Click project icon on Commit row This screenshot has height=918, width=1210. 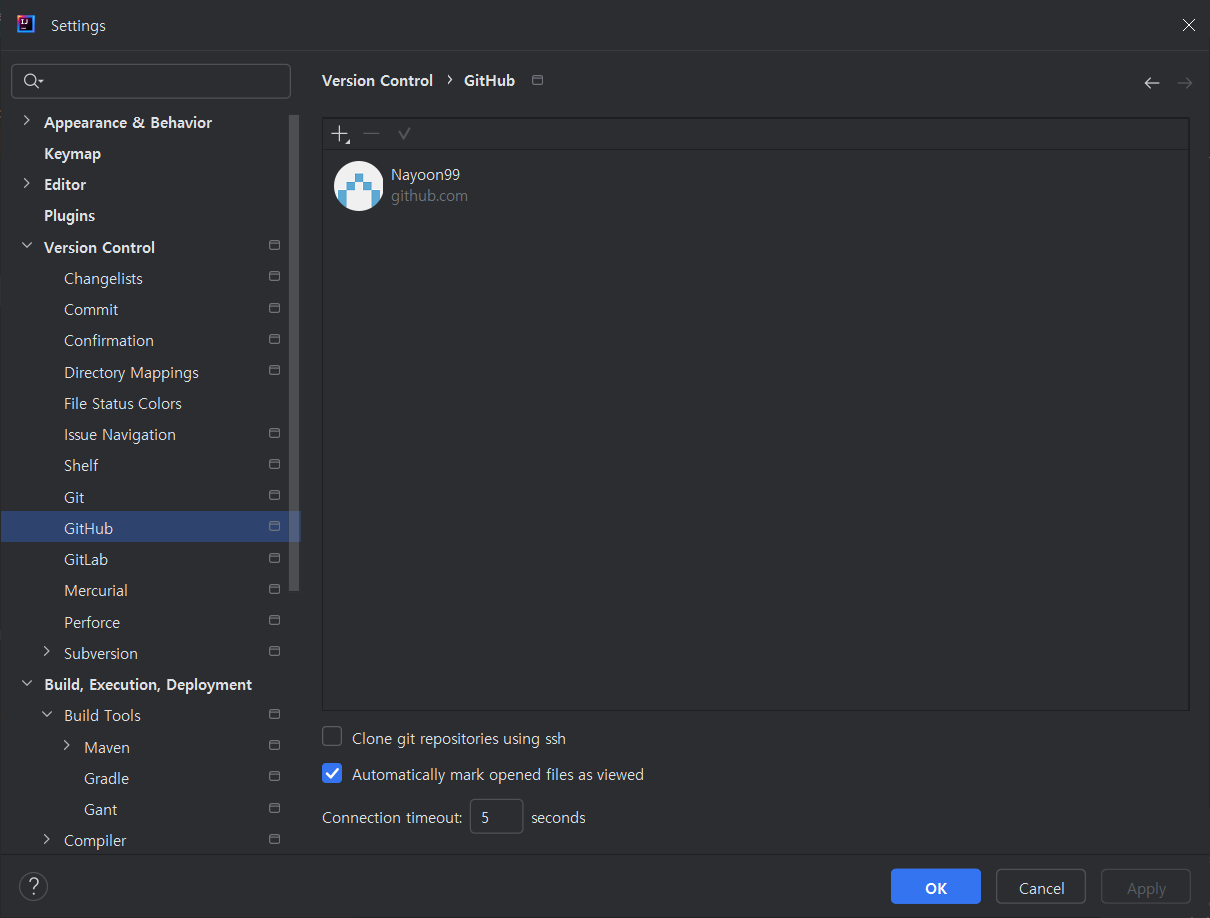click(x=274, y=308)
